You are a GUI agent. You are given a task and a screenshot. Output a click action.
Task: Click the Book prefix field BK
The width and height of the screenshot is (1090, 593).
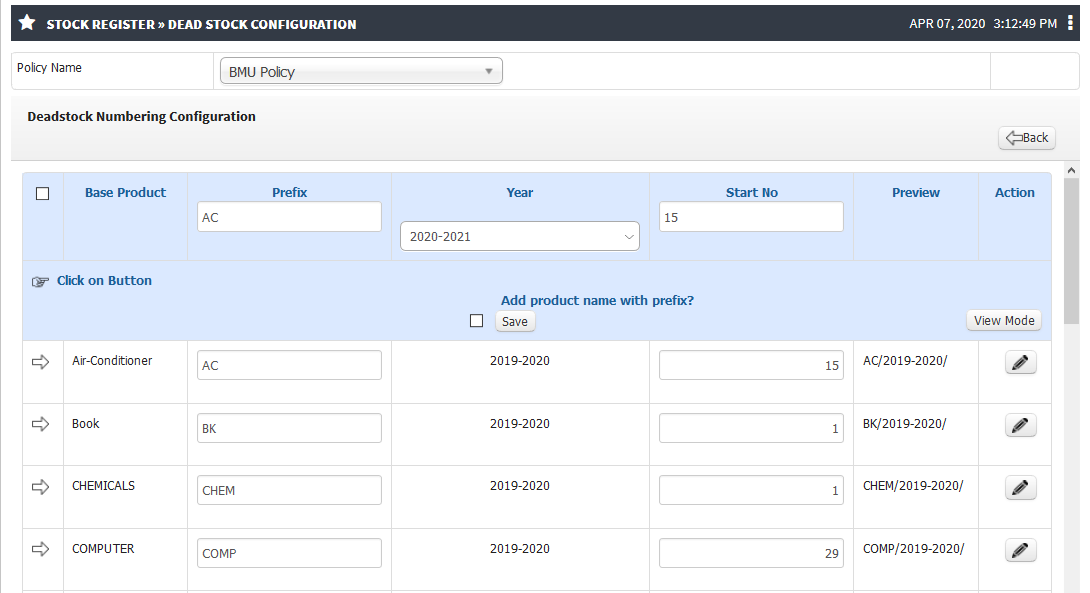(289, 428)
